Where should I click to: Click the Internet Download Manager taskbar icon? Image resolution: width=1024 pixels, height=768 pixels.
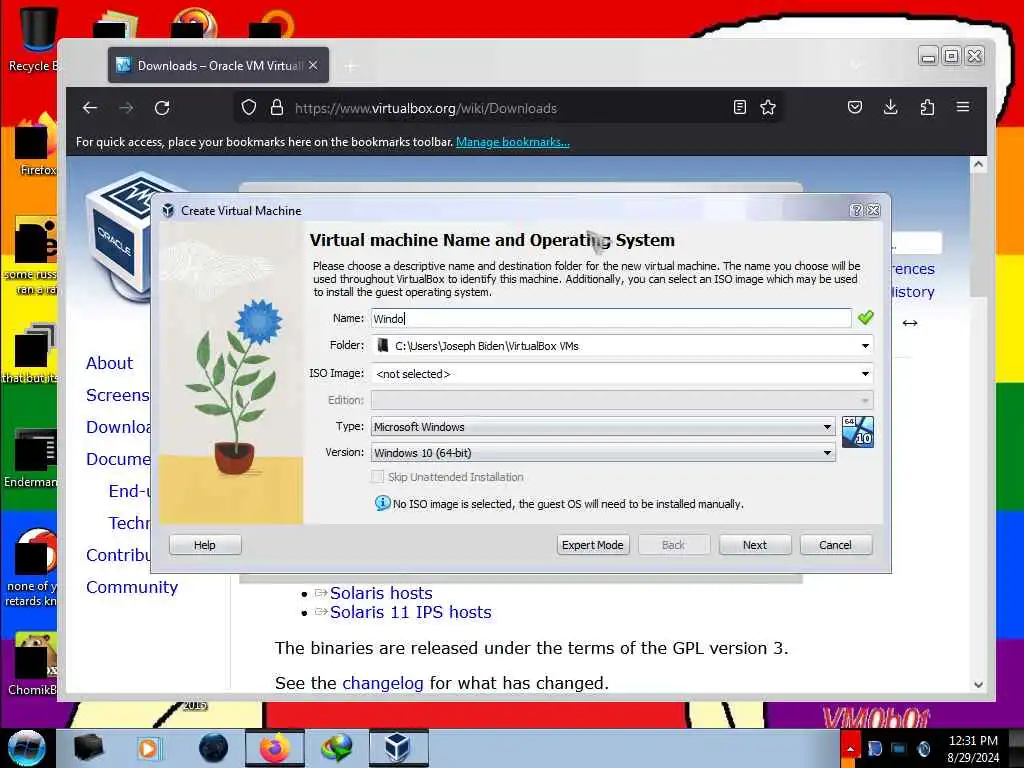[336, 748]
